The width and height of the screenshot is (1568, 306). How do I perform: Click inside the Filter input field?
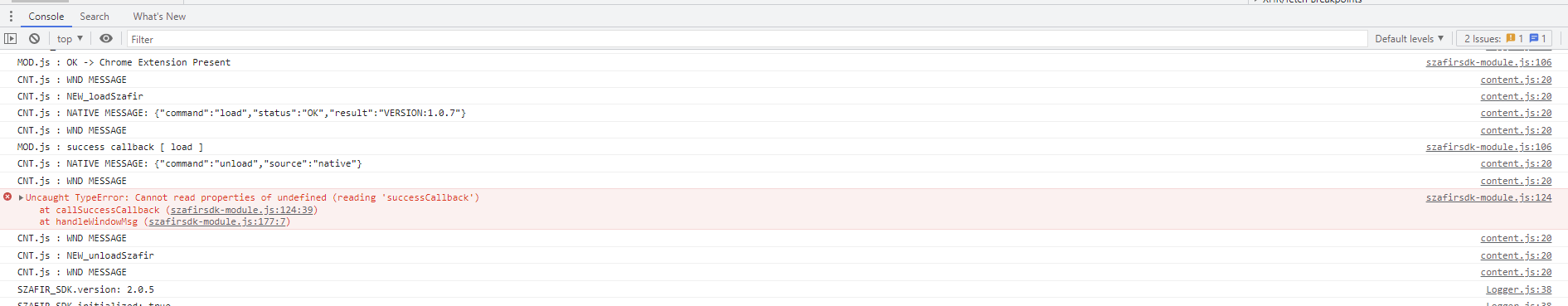pos(746,39)
